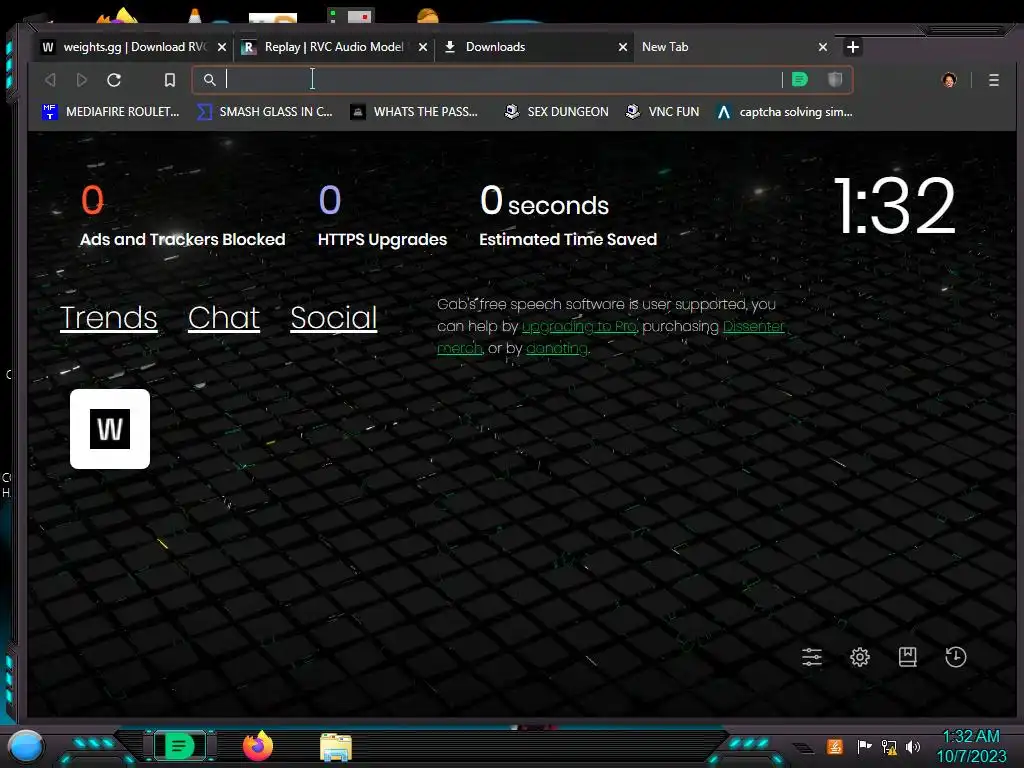This screenshot has width=1024, height=768.
Task: Bookmark this page with the bookmark icon
Action: click(x=170, y=80)
